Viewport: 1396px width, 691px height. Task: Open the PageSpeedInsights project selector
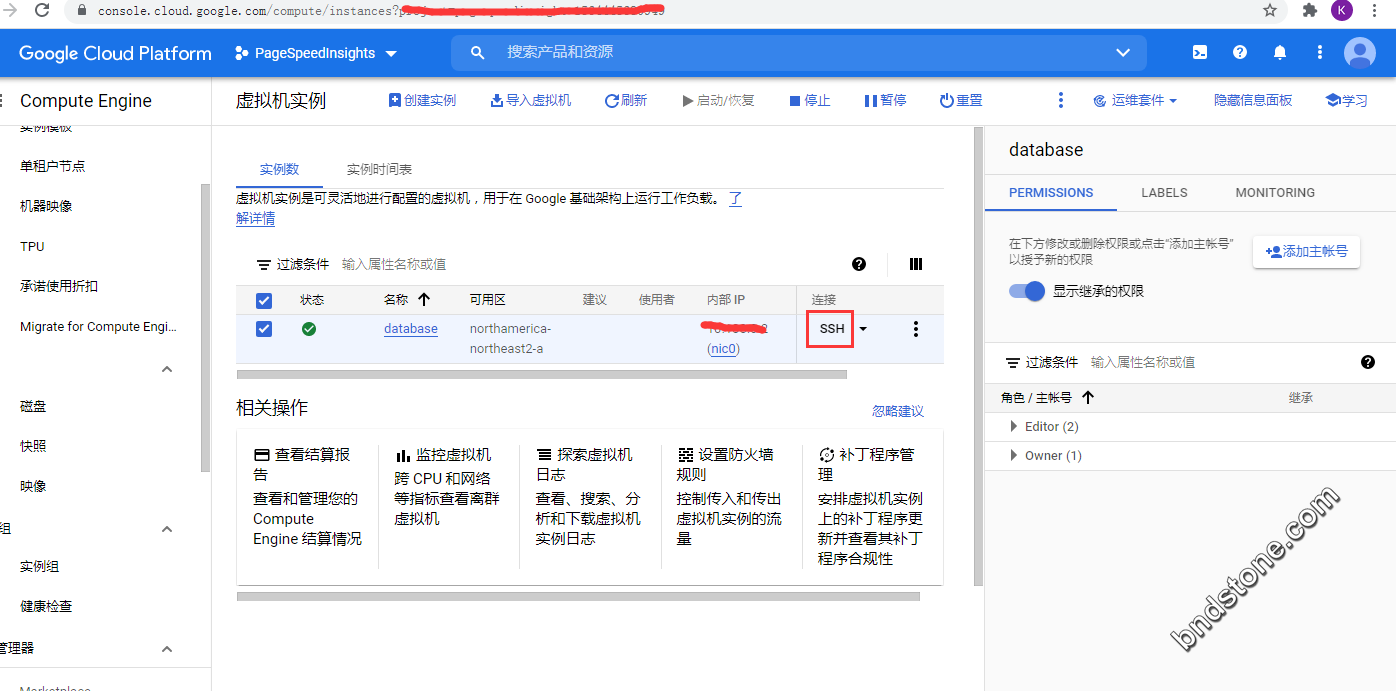point(316,53)
